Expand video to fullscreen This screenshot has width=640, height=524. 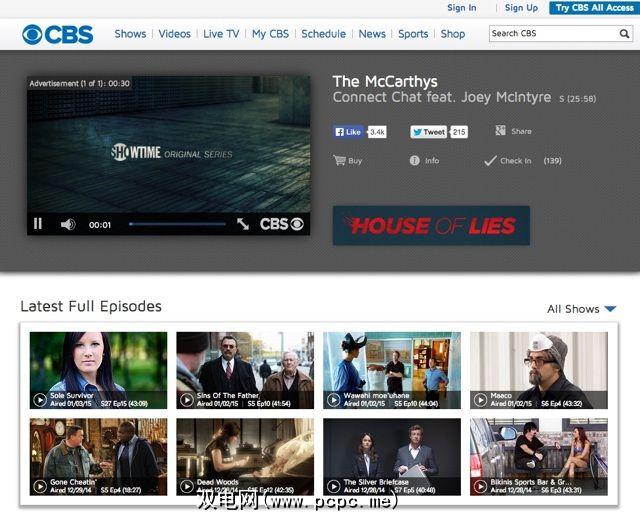coord(243,224)
